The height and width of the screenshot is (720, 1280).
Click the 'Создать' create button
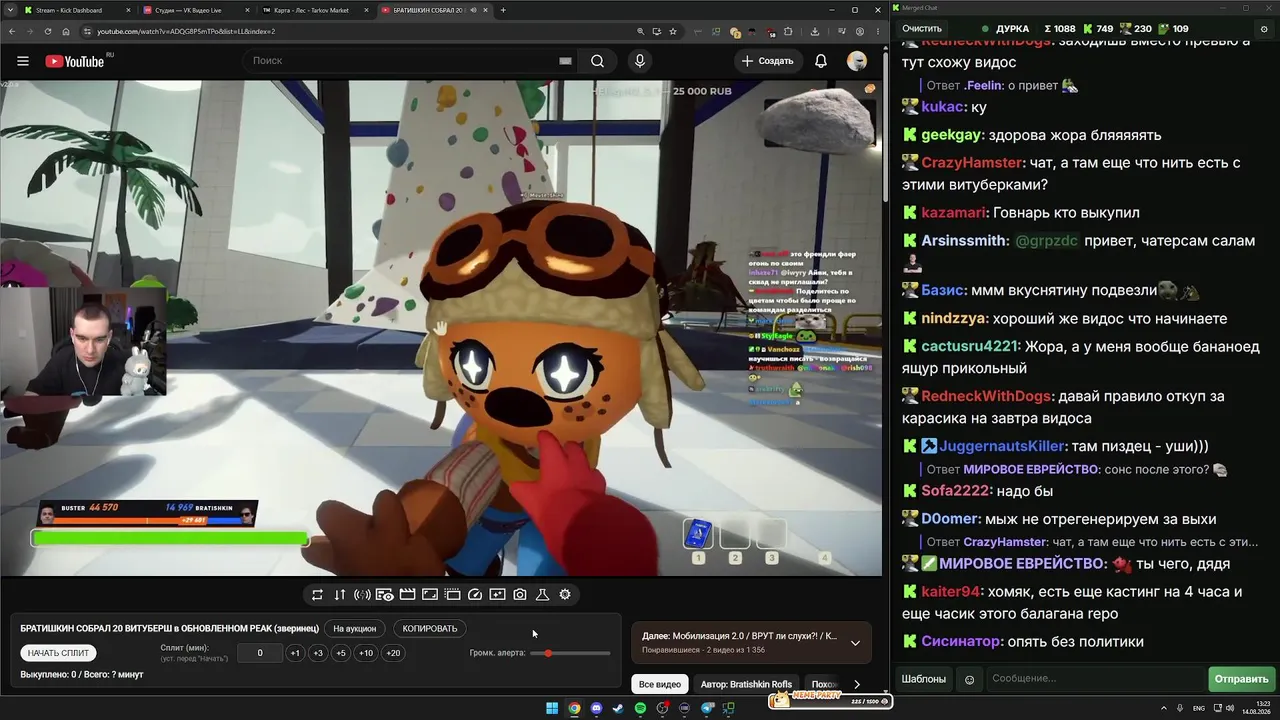pyautogui.click(x=767, y=61)
